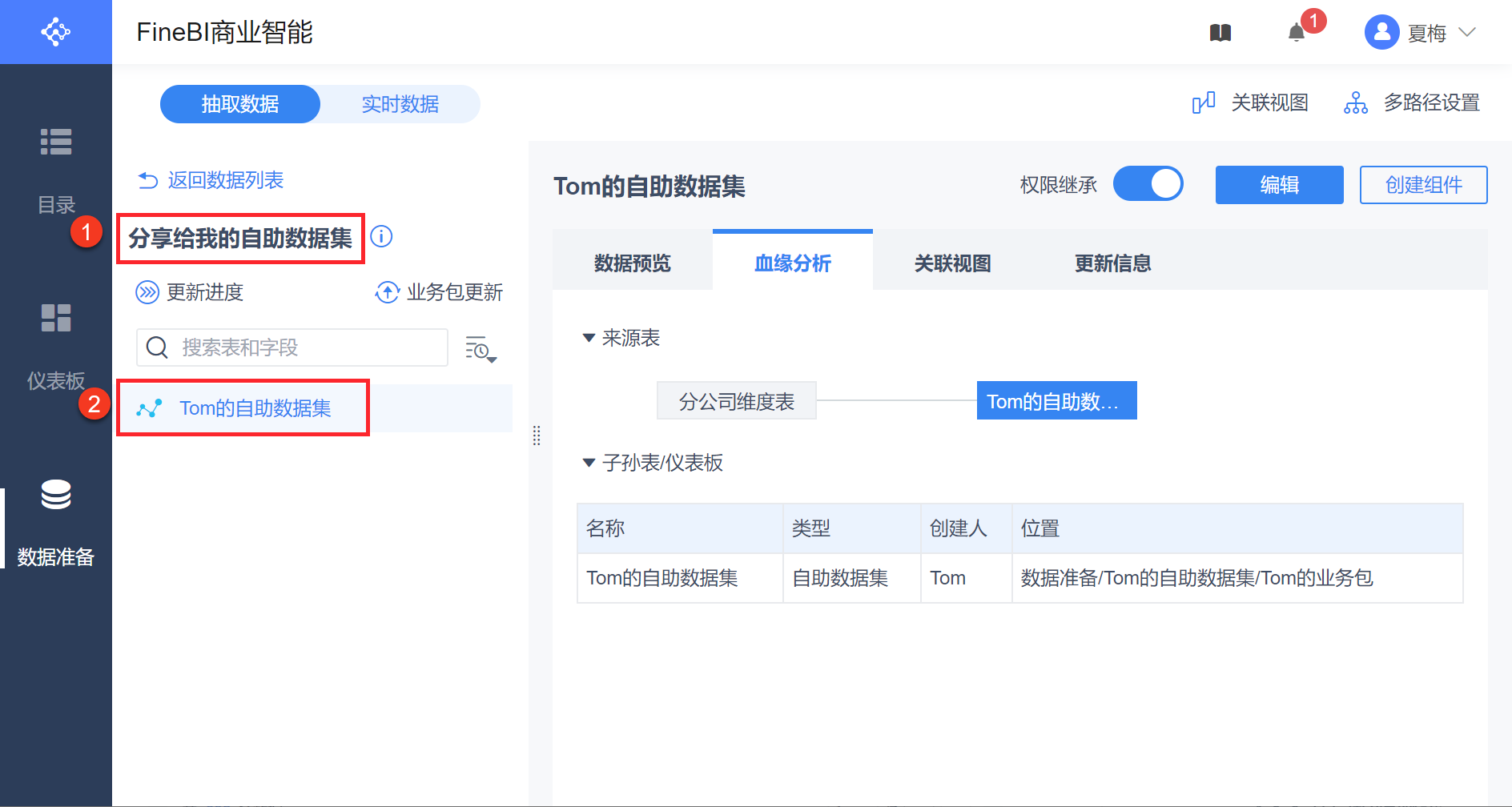The height and width of the screenshot is (807, 1512).
Task: Click the 更新进度 progress icon
Action: click(147, 292)
